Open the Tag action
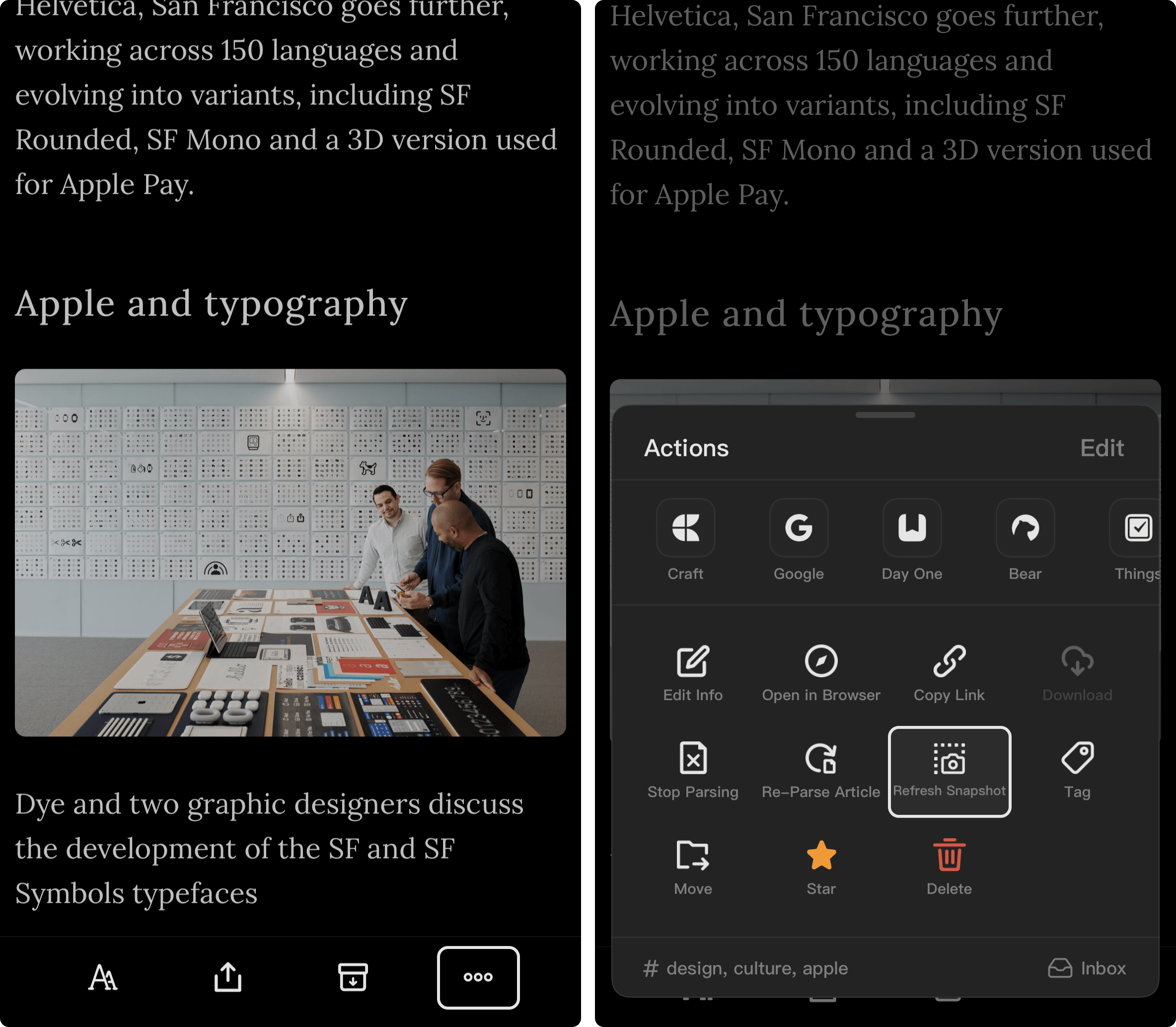 point(1078,771)
